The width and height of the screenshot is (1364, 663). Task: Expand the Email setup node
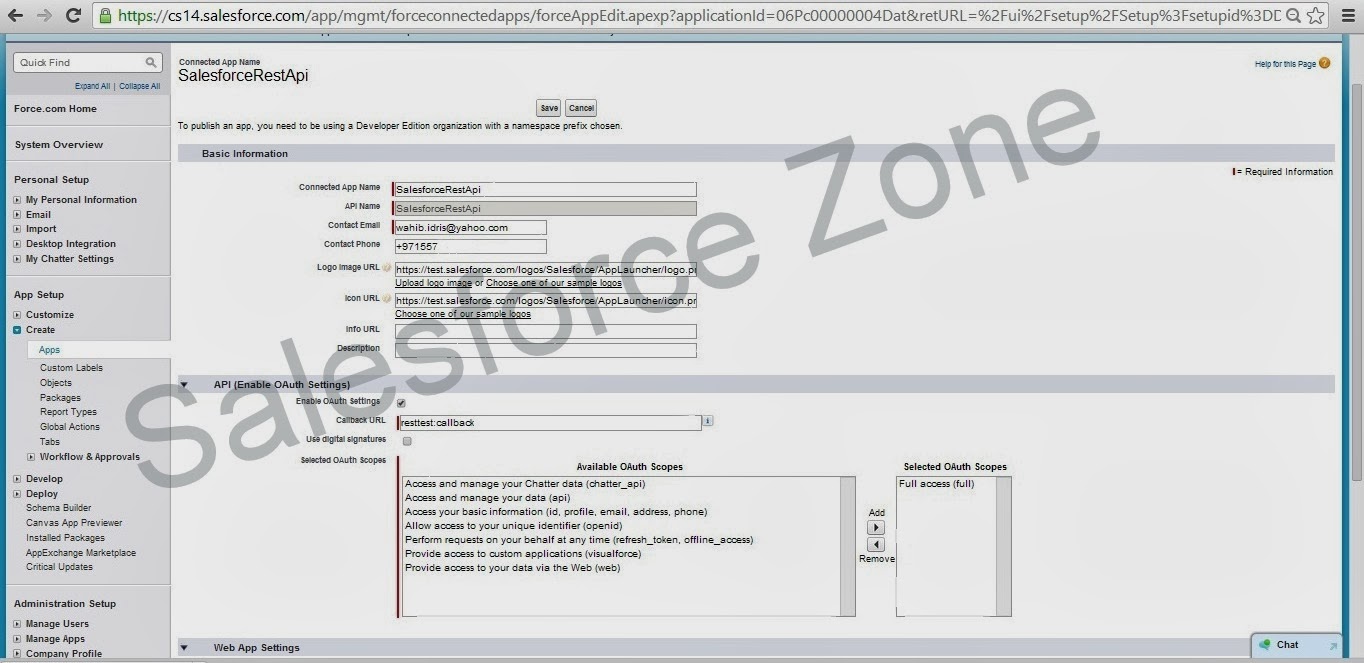tap(17, 215)
